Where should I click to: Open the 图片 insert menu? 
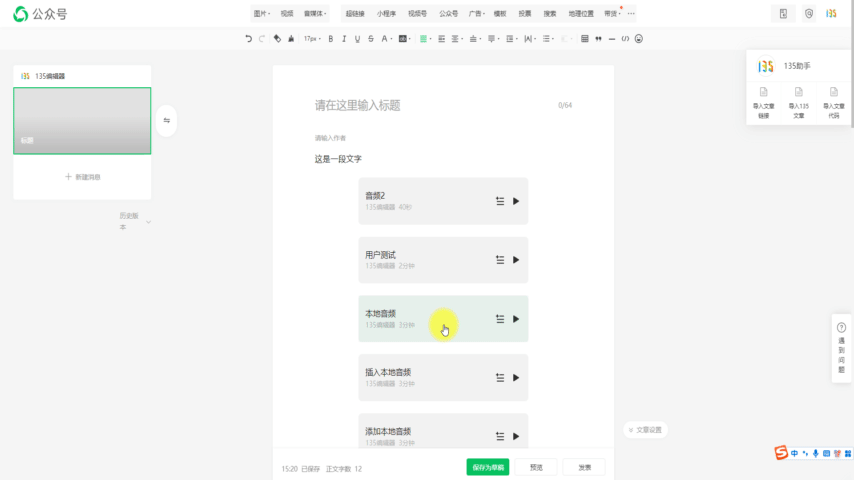[x=262, y=14]
